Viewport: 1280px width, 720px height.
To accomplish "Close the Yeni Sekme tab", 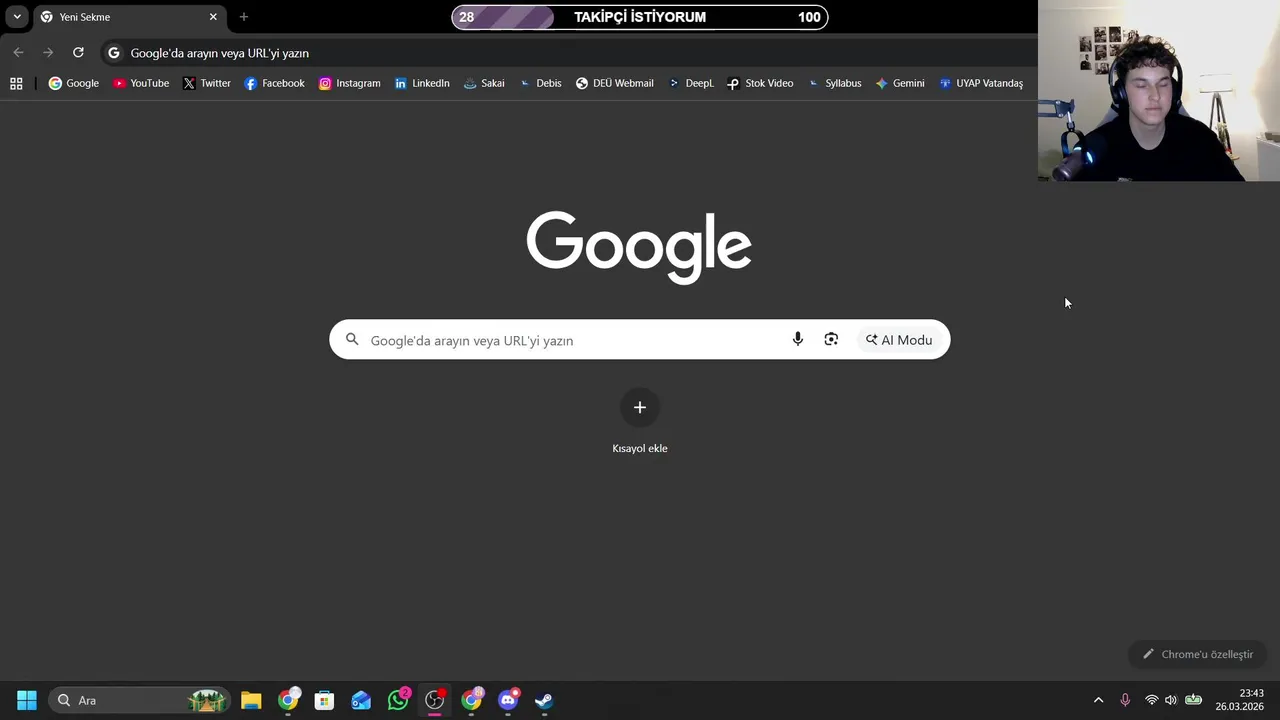I will [213, 17].
